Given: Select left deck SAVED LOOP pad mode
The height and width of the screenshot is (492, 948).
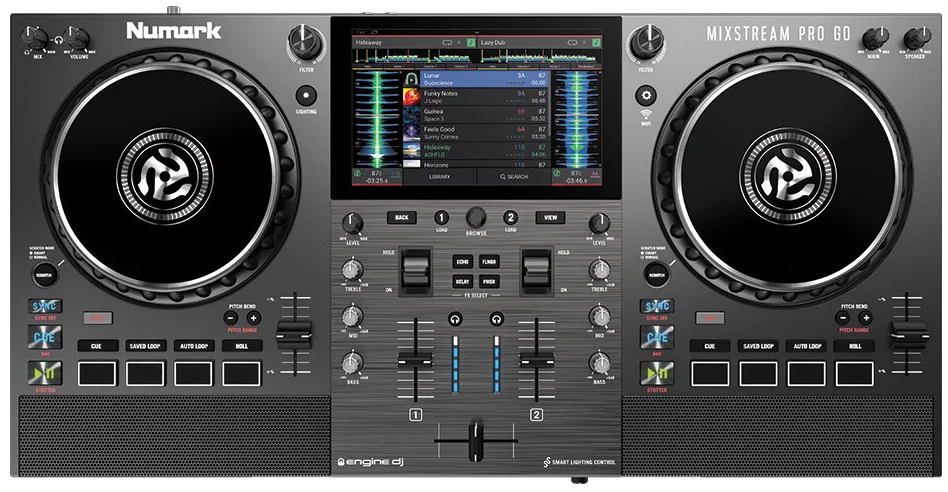Looking at the screenshot, I should coord(145,346).
